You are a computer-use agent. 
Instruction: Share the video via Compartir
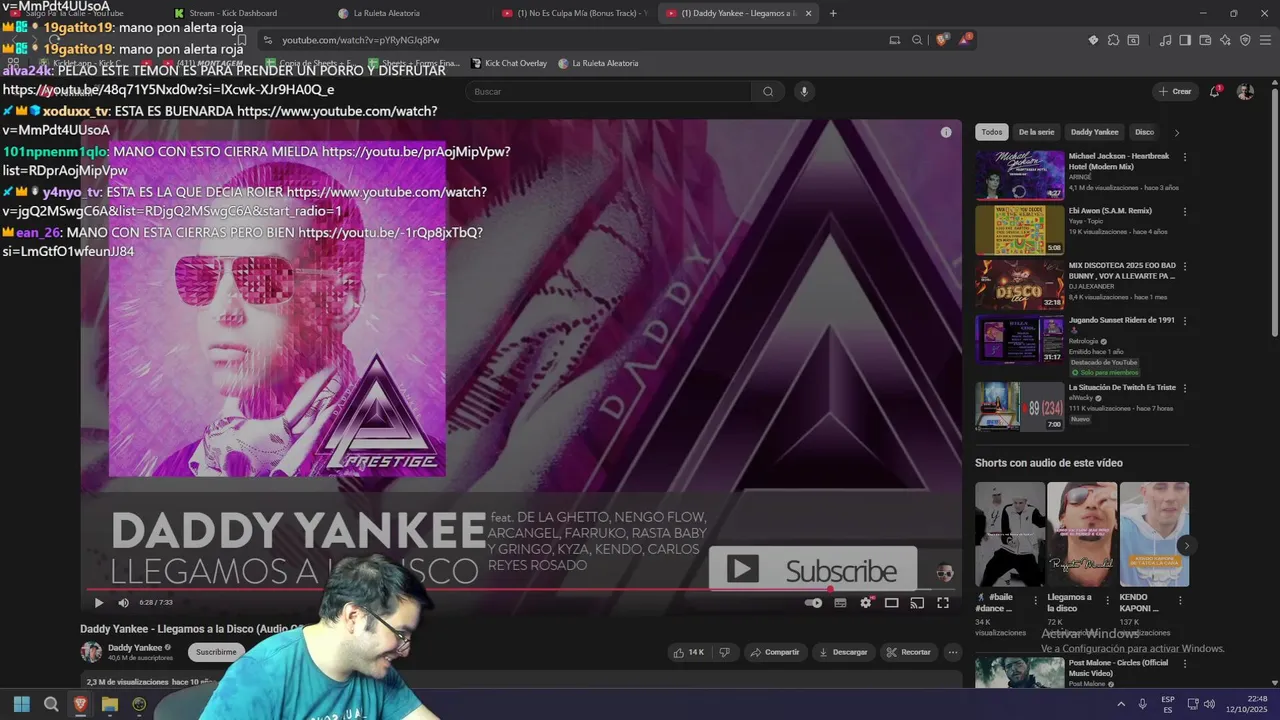(x=775, y=652)
